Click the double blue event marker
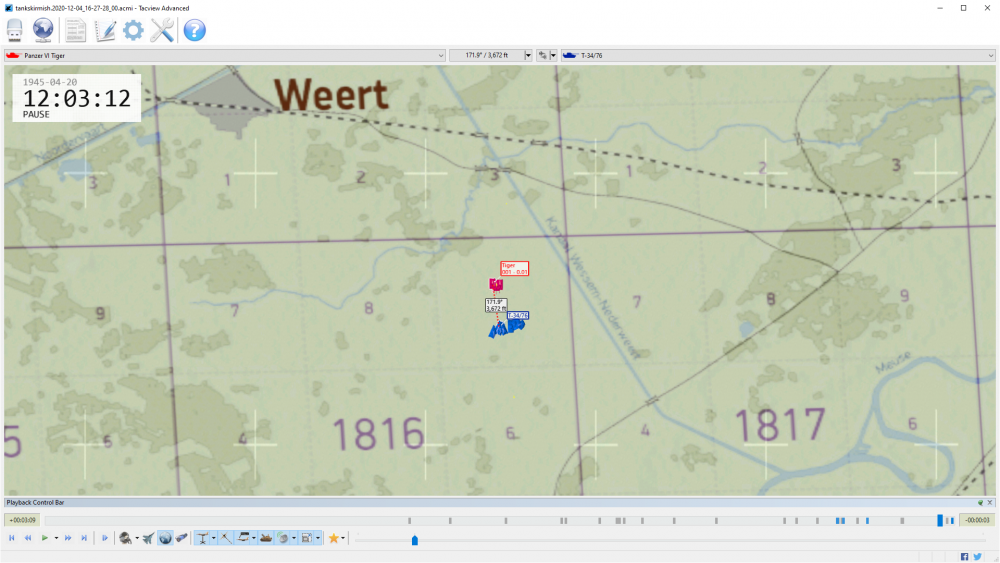This screenshot has height=563, width=1000. [x=841, y=521]
